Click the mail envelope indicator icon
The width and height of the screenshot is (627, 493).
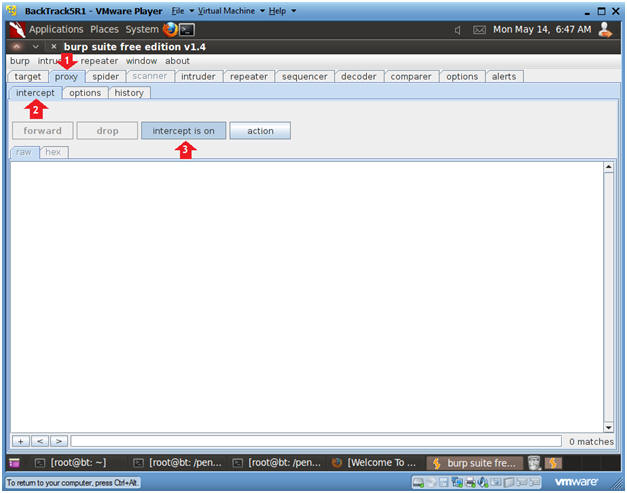[x=479, y=30]
